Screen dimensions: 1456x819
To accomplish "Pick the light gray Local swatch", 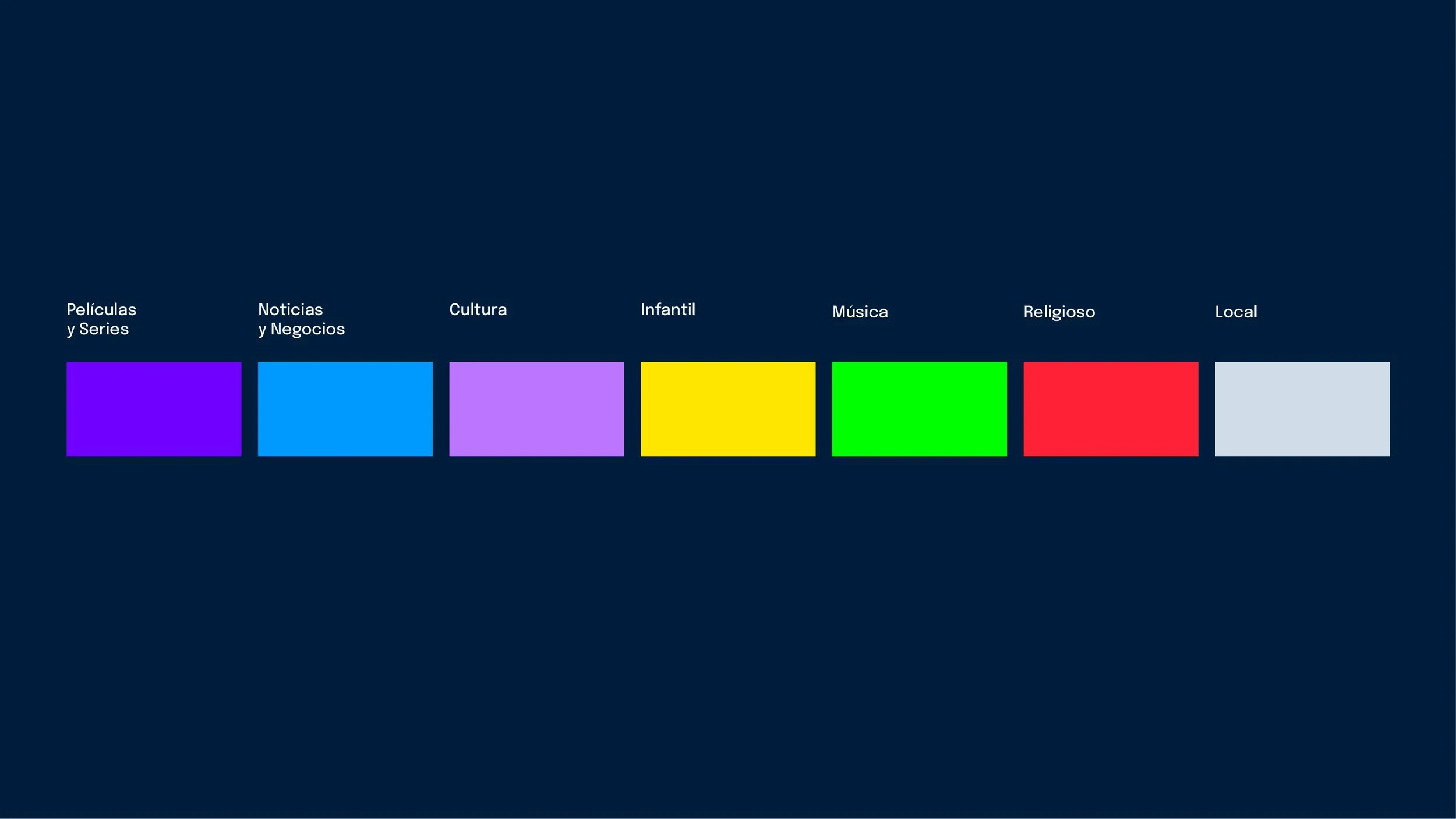I will tap(1302, 409).
